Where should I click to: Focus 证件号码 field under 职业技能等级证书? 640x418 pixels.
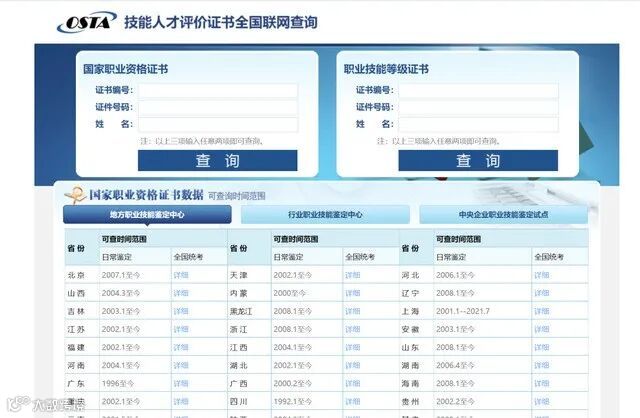[478, 108]
